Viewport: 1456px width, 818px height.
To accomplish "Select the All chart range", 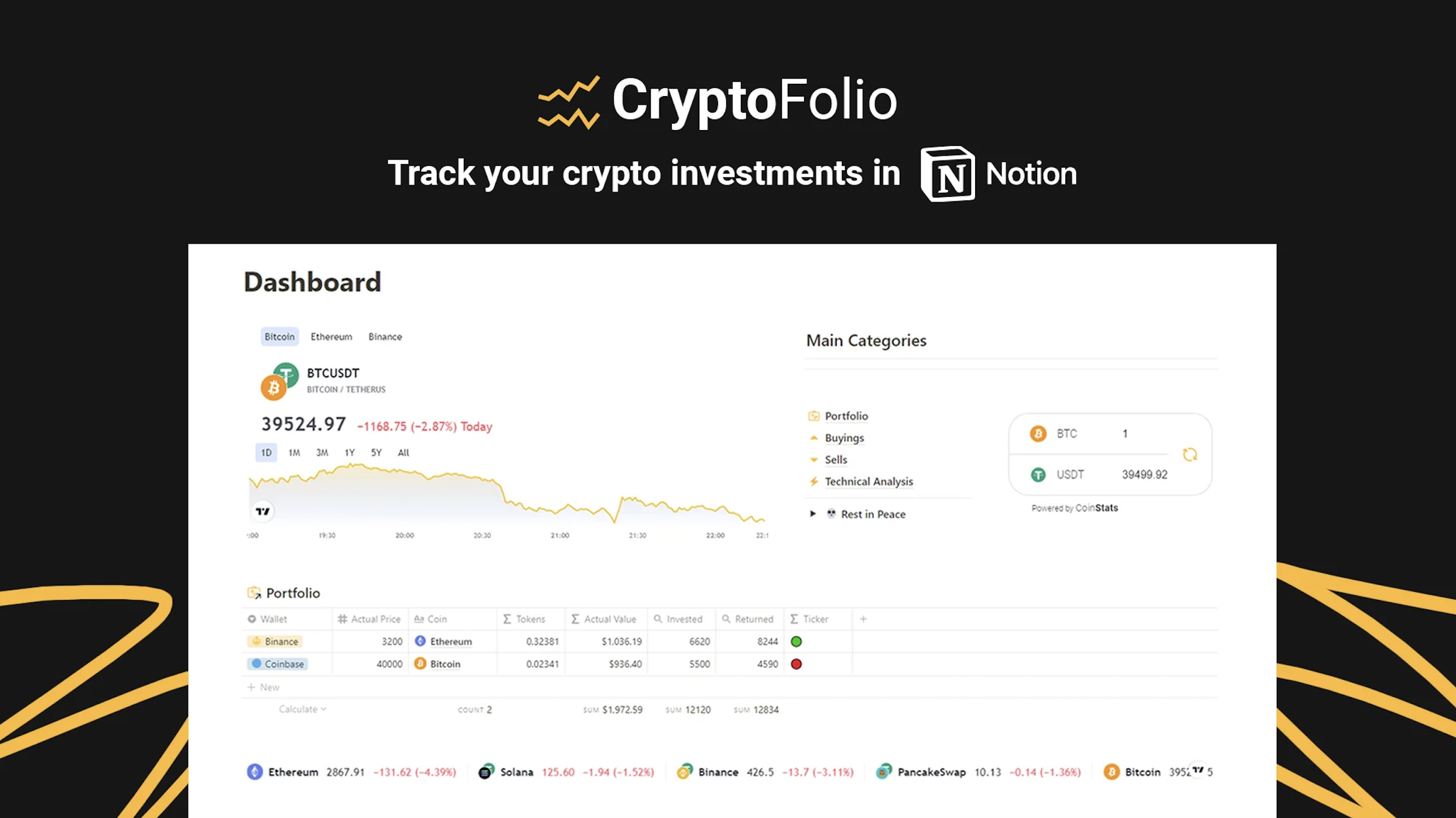I will tap(404, 452).
